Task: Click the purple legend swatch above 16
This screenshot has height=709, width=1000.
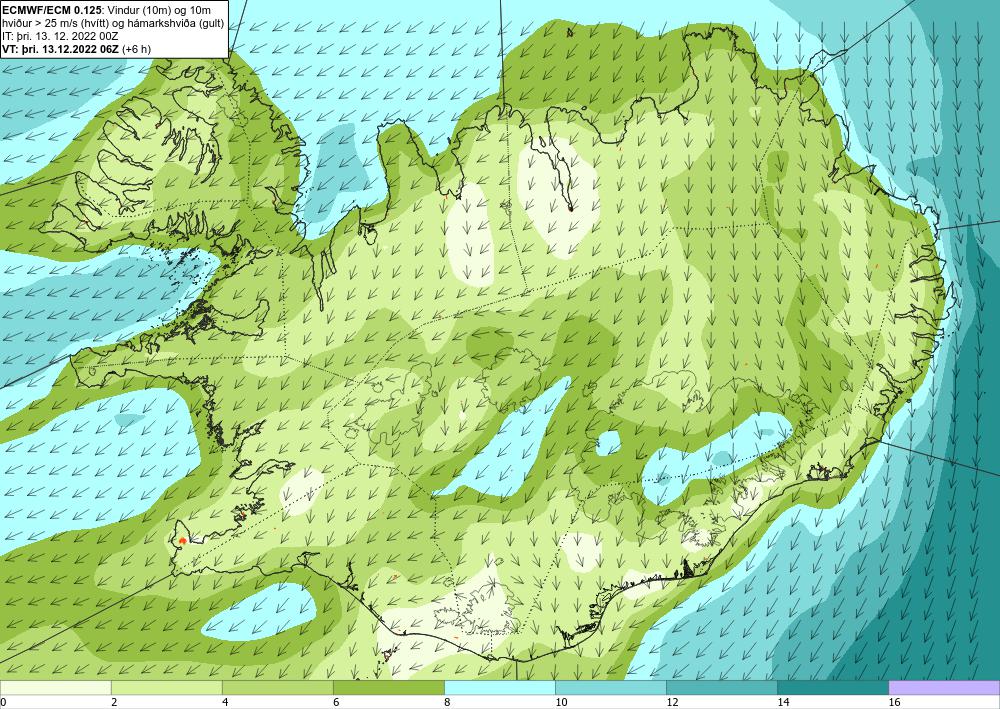Action: click(x=944, y=687)
